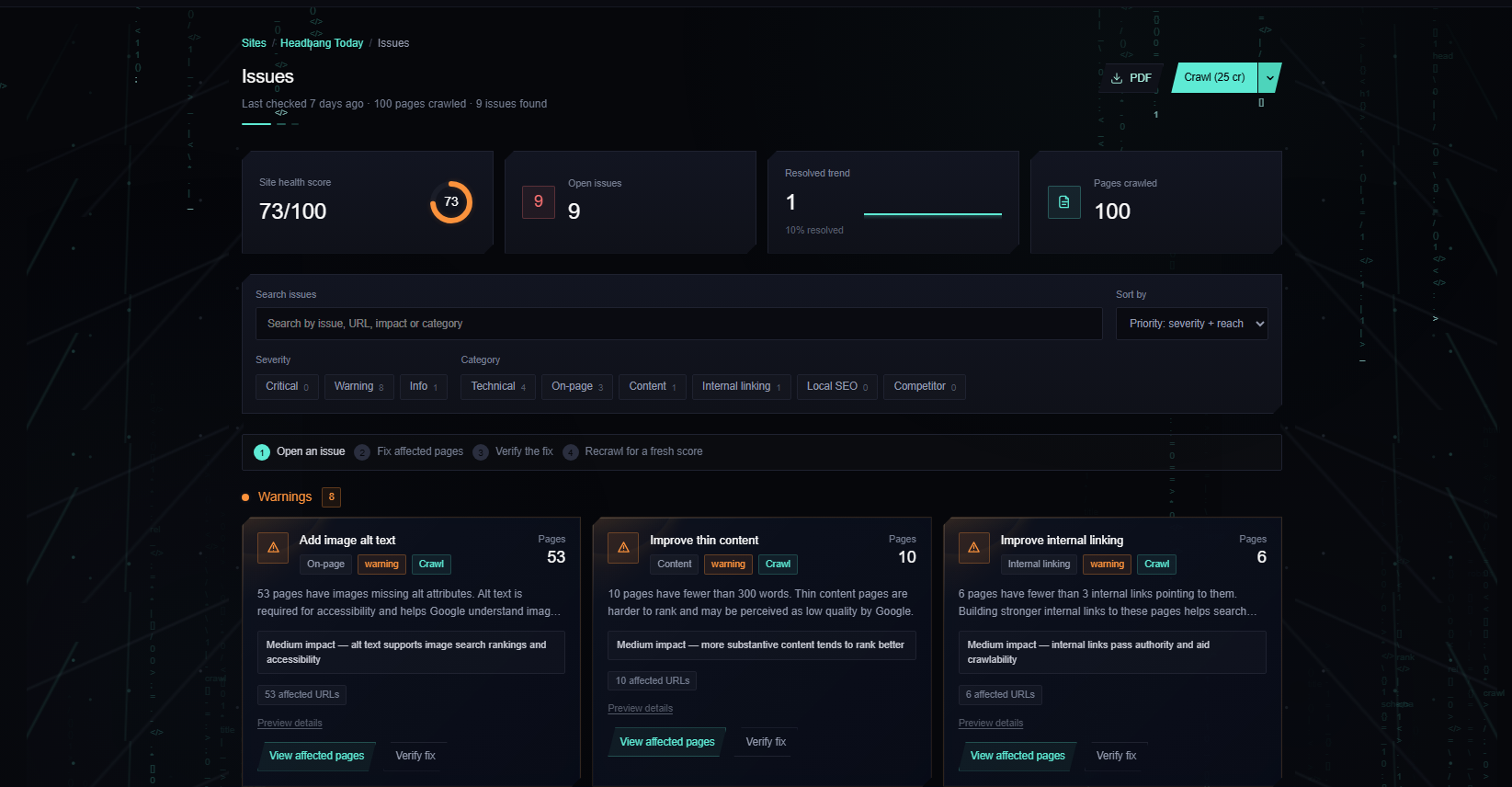The height and width of the screenshot is (787, 1512).
Task: Verify fix for Add image alt text
Action: (415, 756)
